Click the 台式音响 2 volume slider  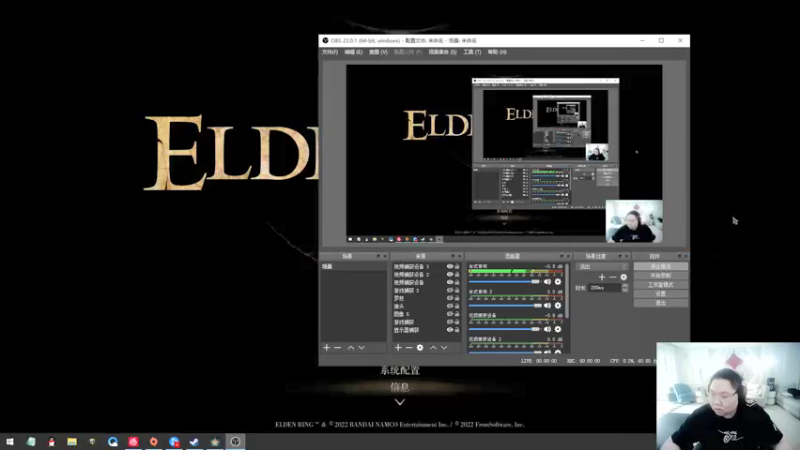click(504, 305)
